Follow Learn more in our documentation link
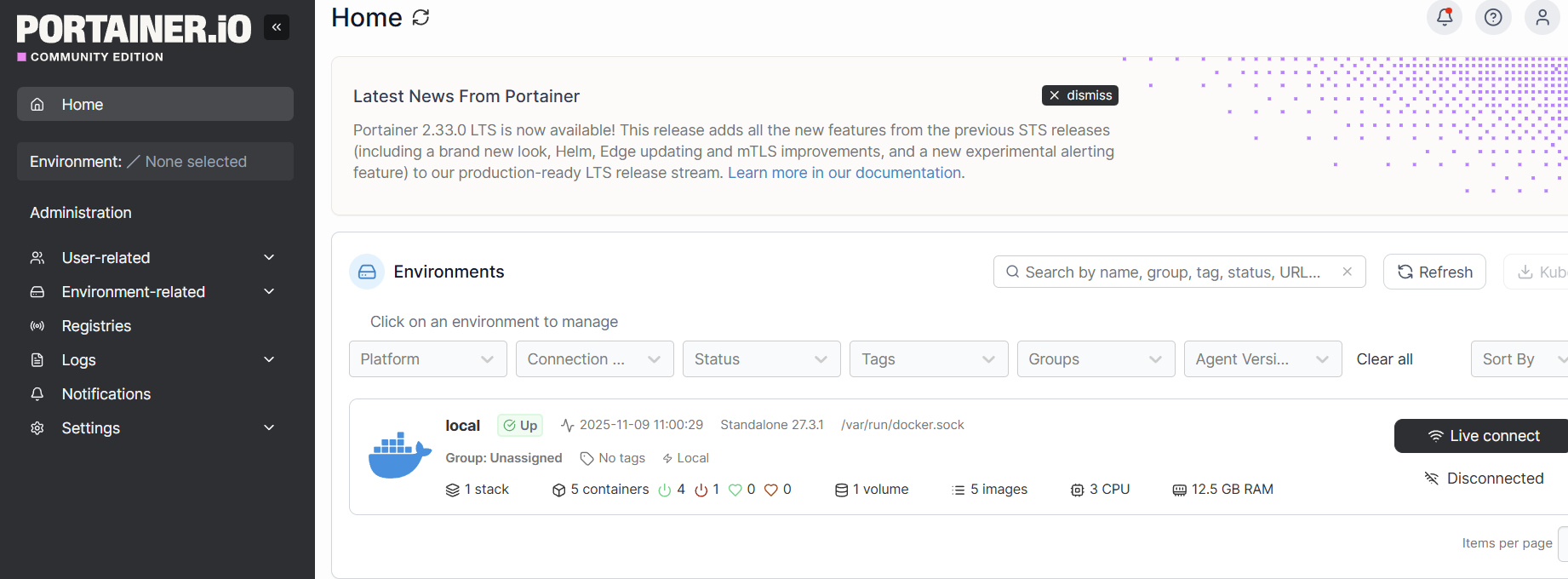 (844, 173)
